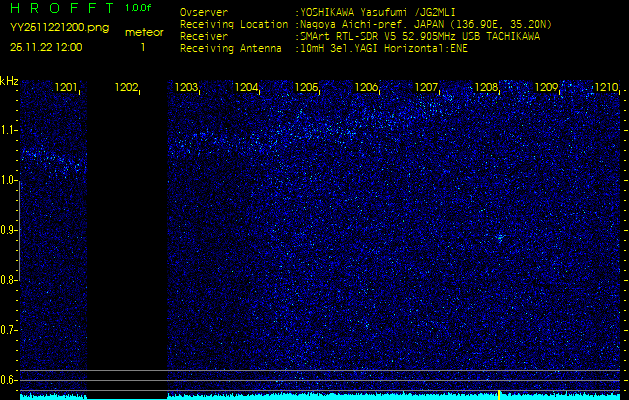Image resolution: width=629 pixels, height=400 pixels.
Task: Select the 1203 time marker
Action: point(186,88)
